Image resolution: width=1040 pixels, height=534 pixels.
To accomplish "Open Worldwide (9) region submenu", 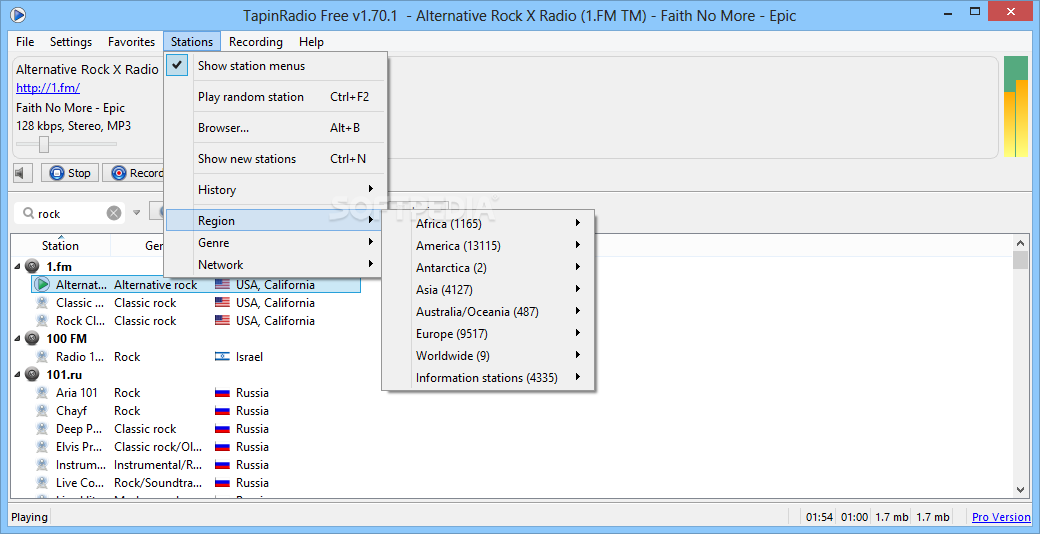I will 488,356.
